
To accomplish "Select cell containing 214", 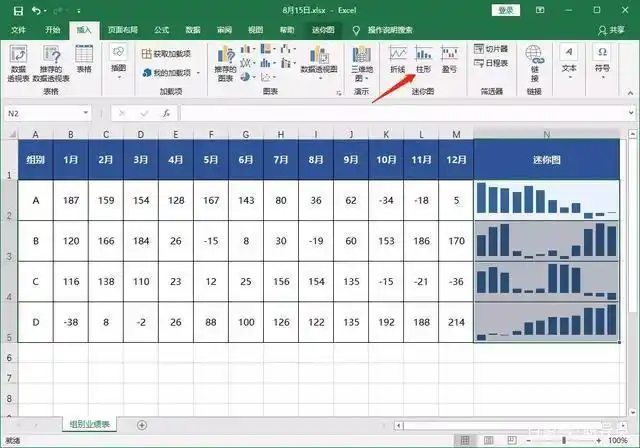I will point(456,322).
